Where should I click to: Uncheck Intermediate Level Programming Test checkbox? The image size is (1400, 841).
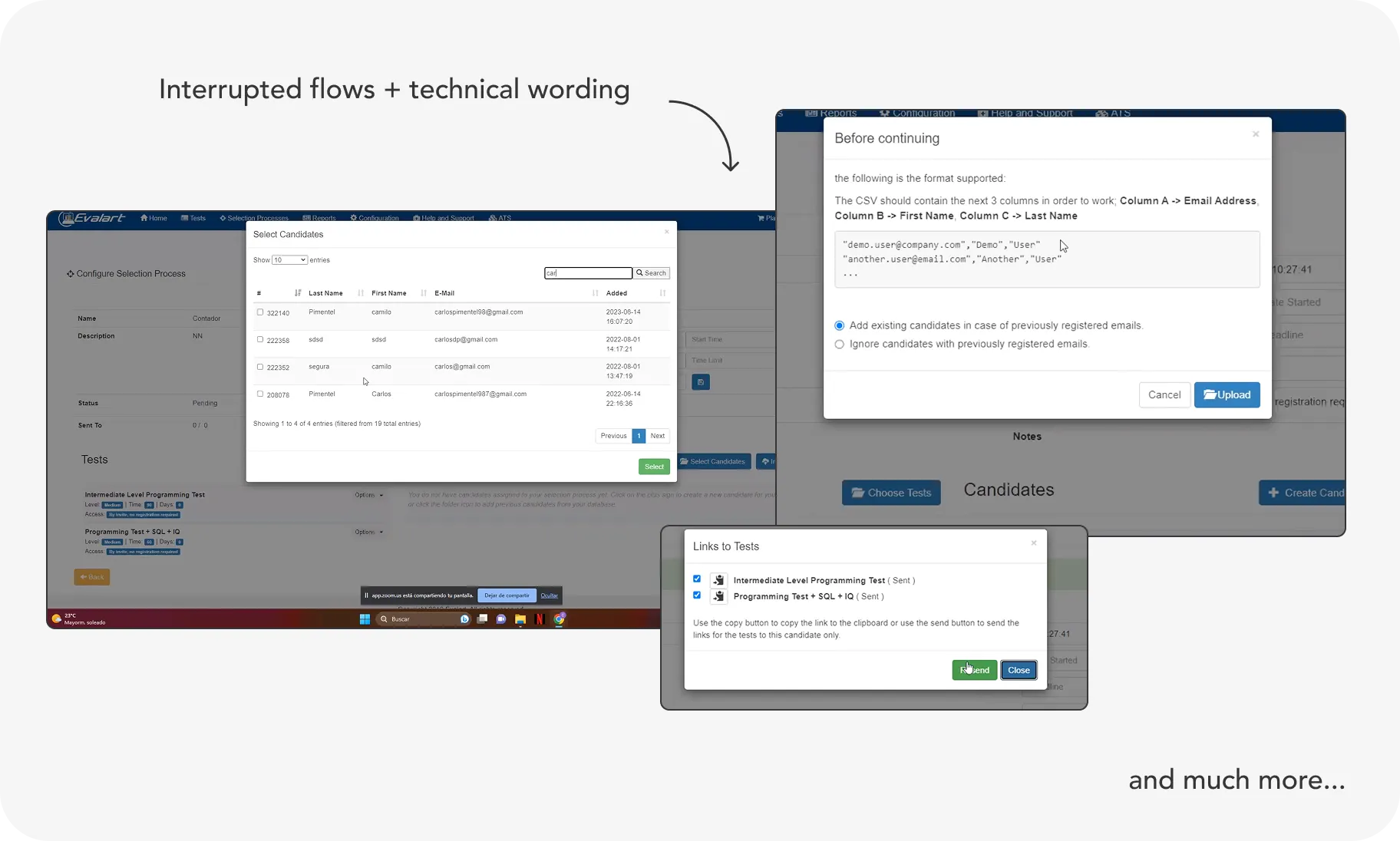click(x=697, y=579)
